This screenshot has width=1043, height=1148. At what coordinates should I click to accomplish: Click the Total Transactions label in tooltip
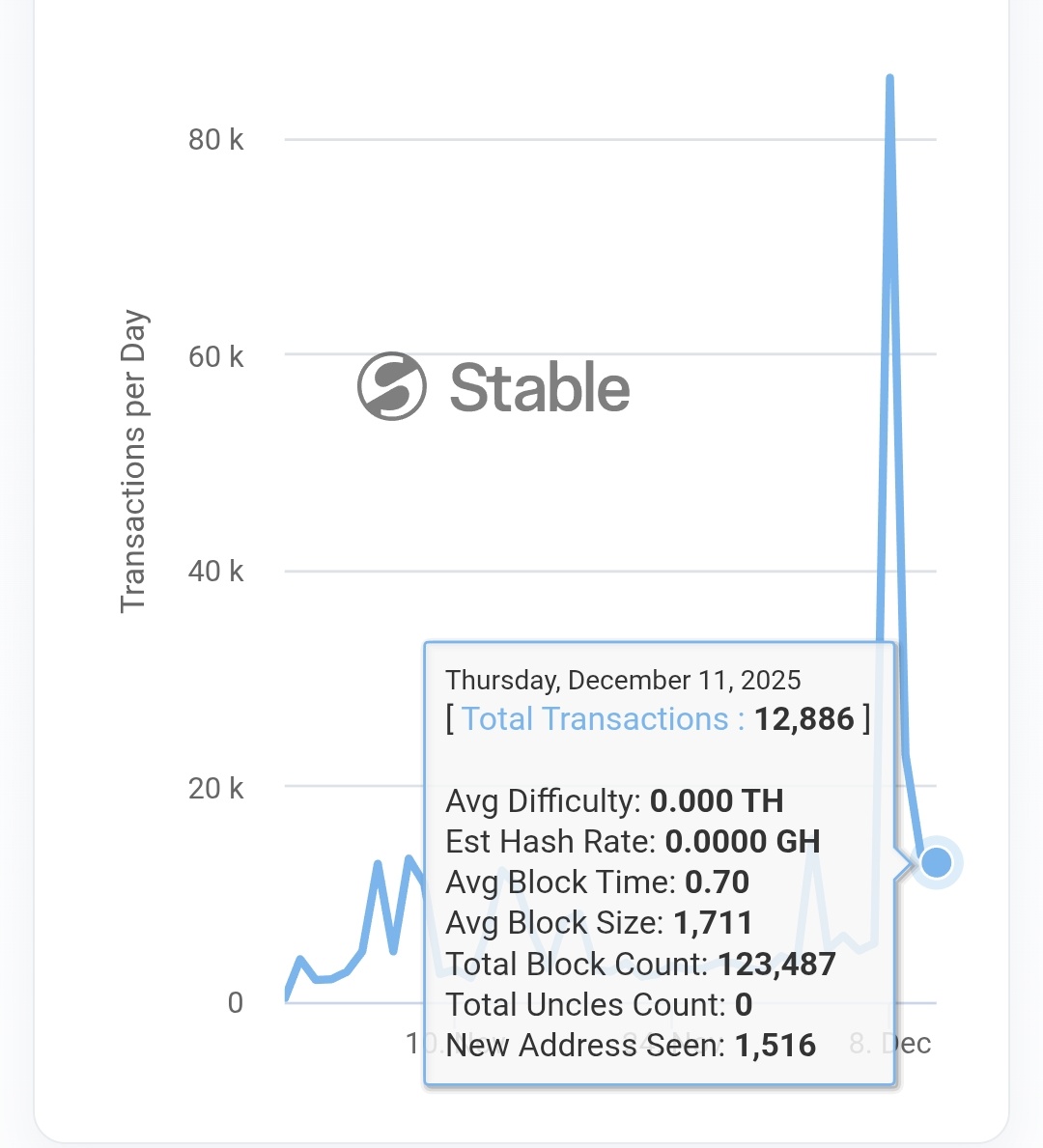(x=603, y=719)
